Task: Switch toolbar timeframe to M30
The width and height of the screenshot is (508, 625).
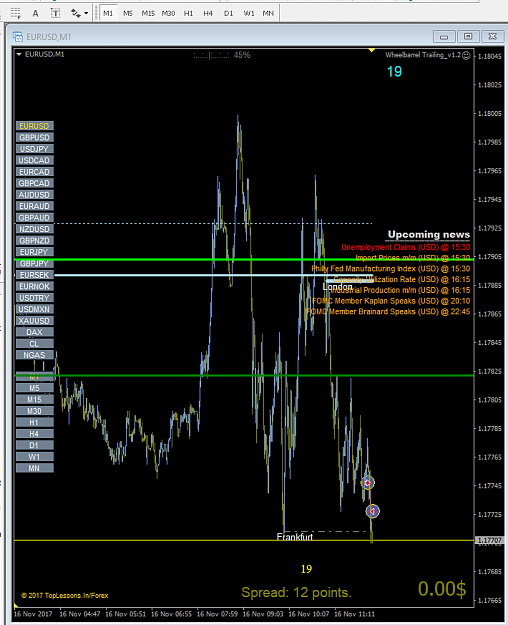Action: tap(168, 13)
